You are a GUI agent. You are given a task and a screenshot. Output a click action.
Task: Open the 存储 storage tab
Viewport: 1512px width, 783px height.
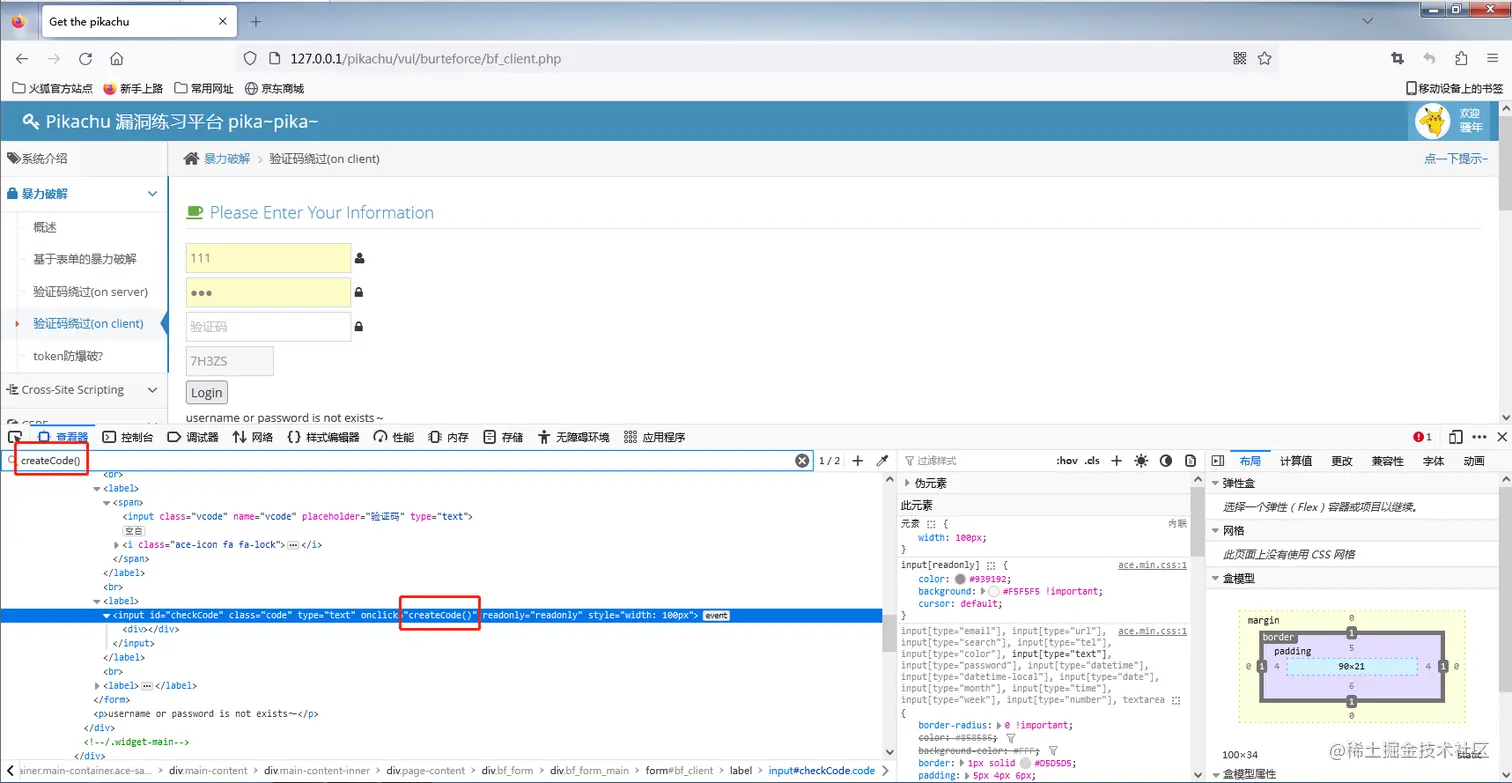point(503,437)
